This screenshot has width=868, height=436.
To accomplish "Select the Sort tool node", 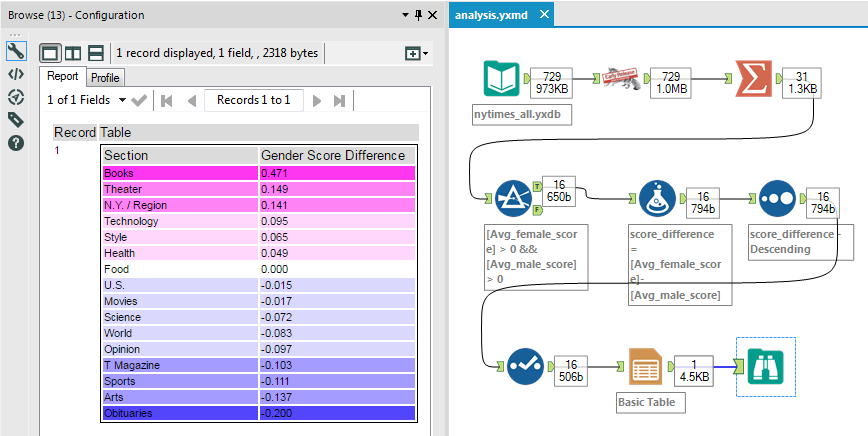I will point(778,200).
